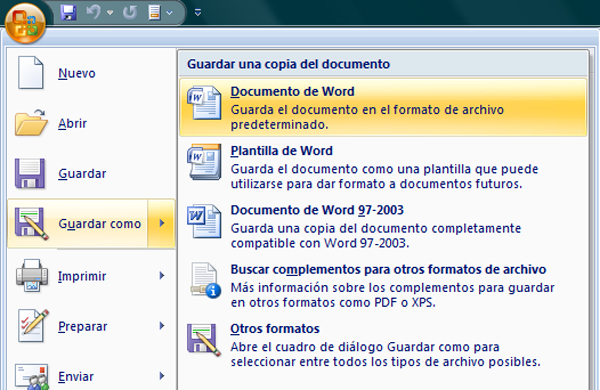
Task: Click the open folder icon for Abrir
Action: (x=31, y=122)
